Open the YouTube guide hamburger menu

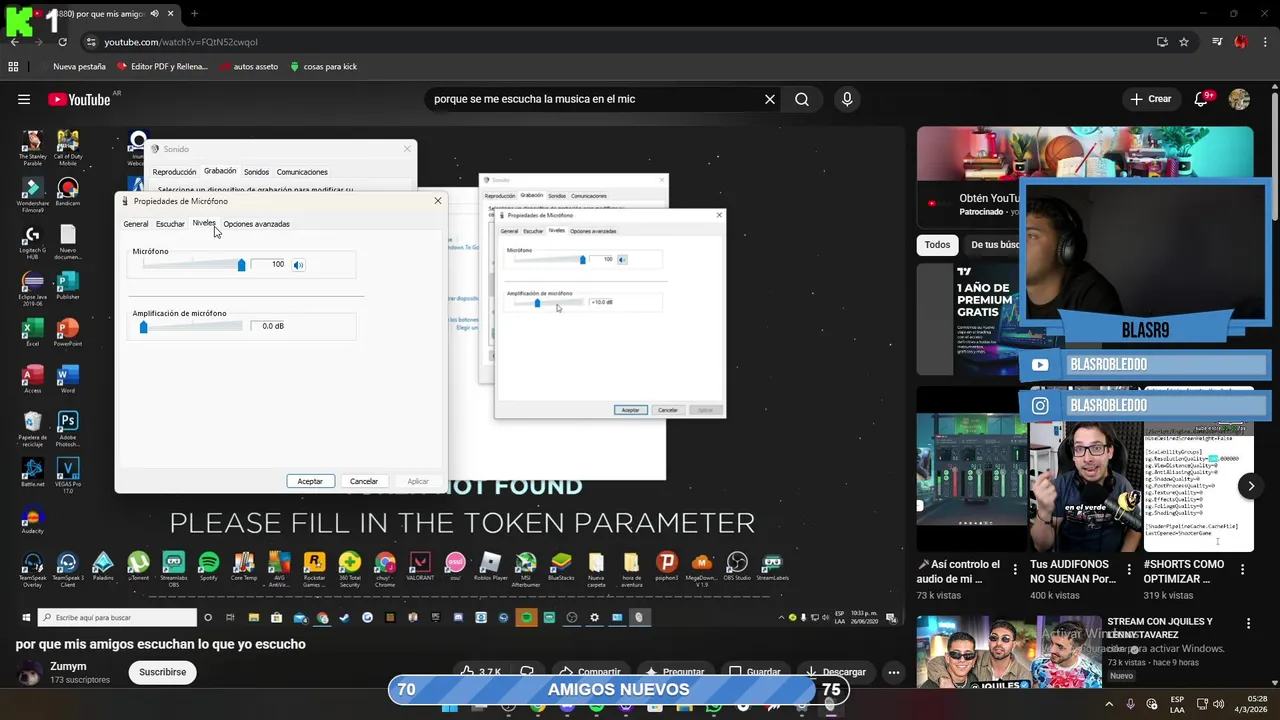(24, 99)
